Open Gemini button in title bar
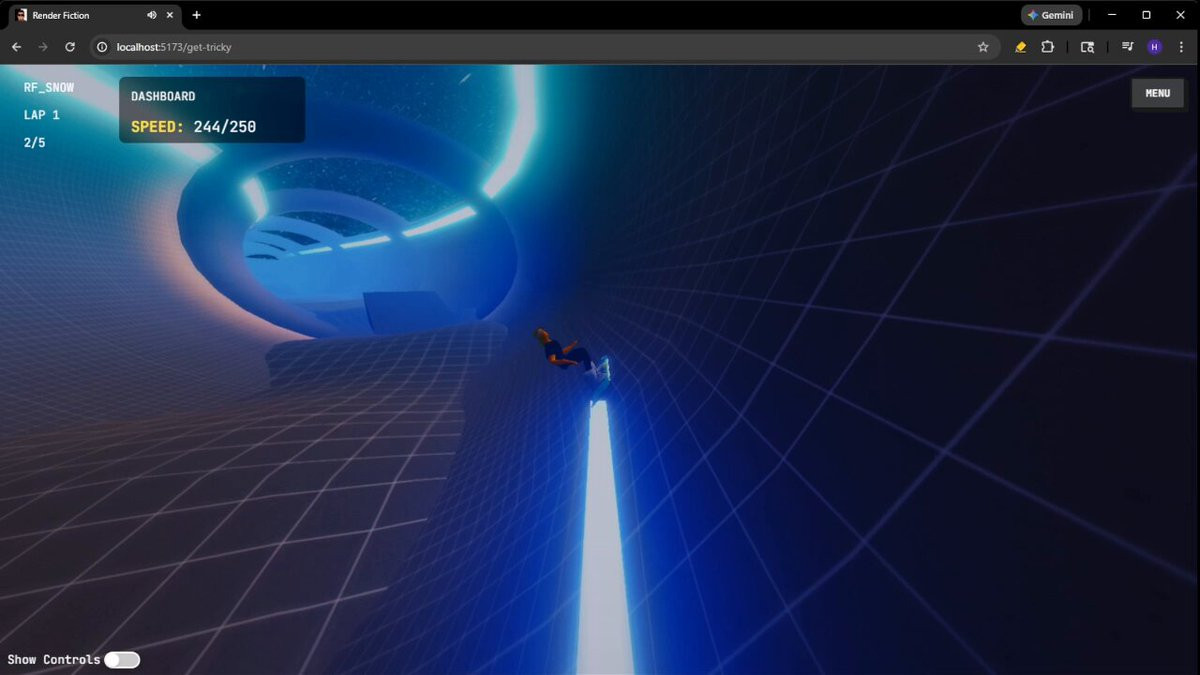The height and width of the screenshot is (675, 1200). [x=1051, y=15]
